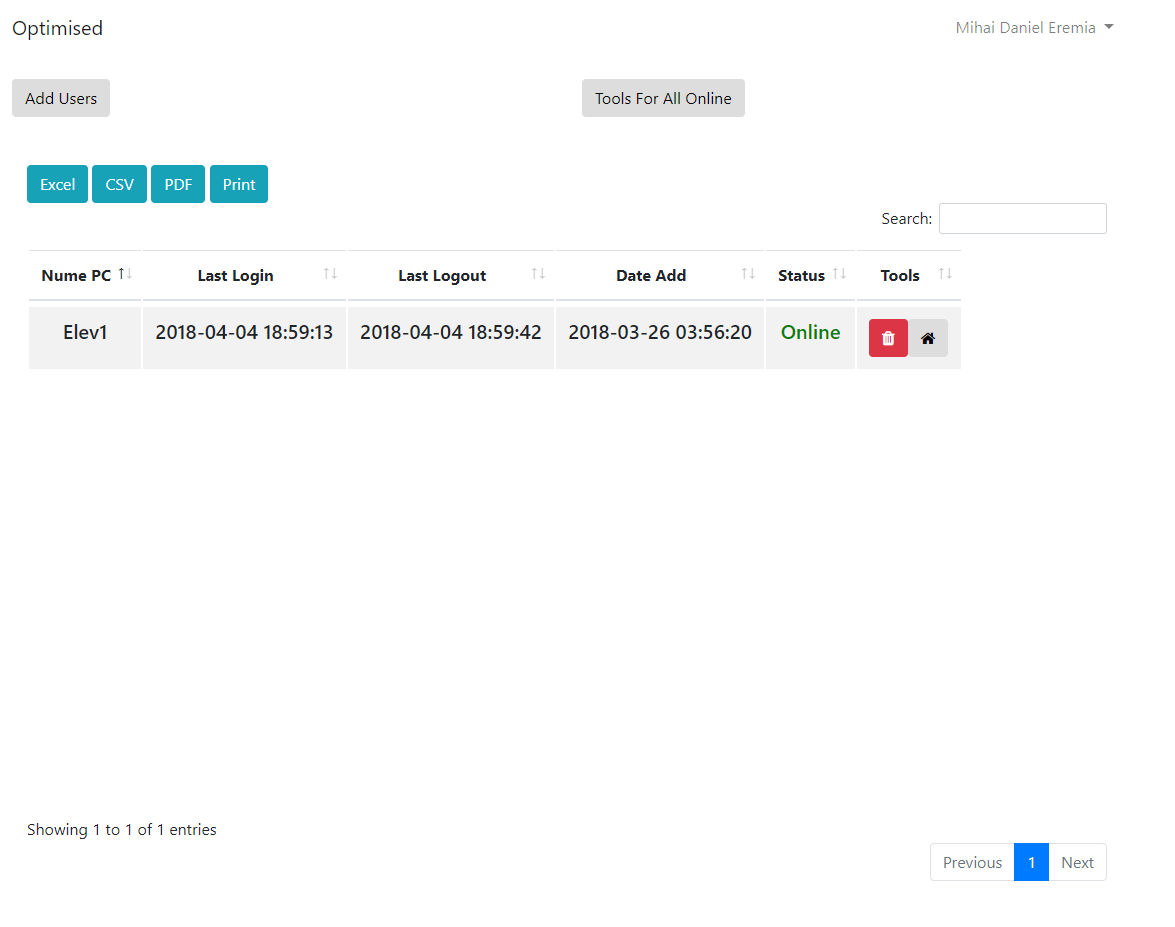Image resolution: width=1175 pixels, height=927 pixels.
Task: Print the table
Action: pyautogui.click(x=239, y=184)
